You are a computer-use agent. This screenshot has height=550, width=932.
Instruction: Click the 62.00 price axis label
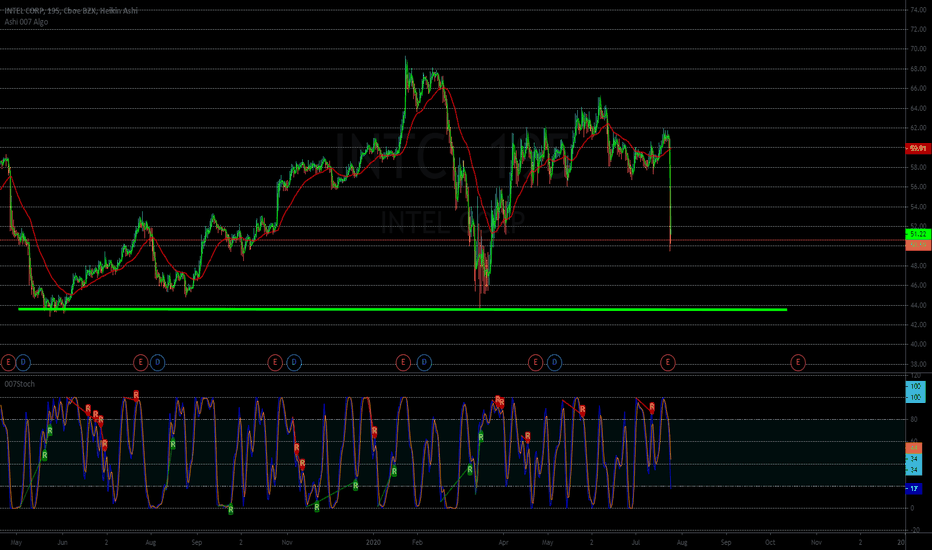tap(918, 128)
